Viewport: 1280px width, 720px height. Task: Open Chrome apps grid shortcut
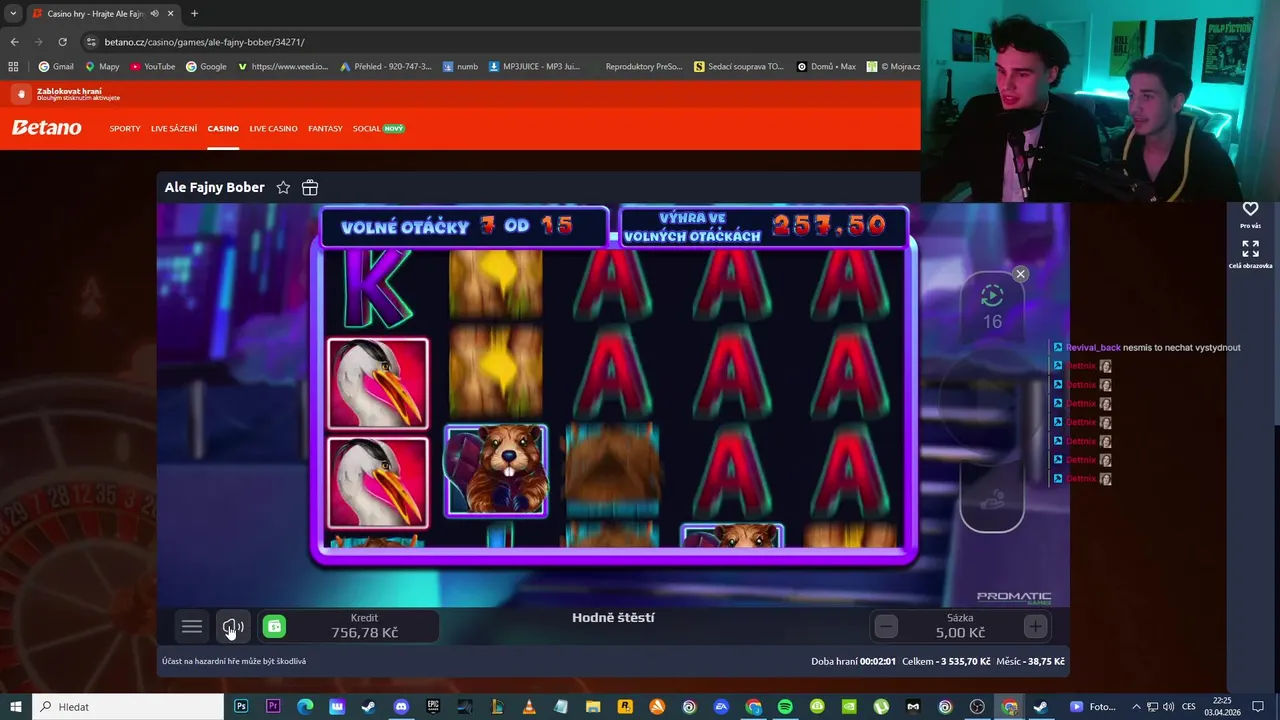tap(13, 67)
